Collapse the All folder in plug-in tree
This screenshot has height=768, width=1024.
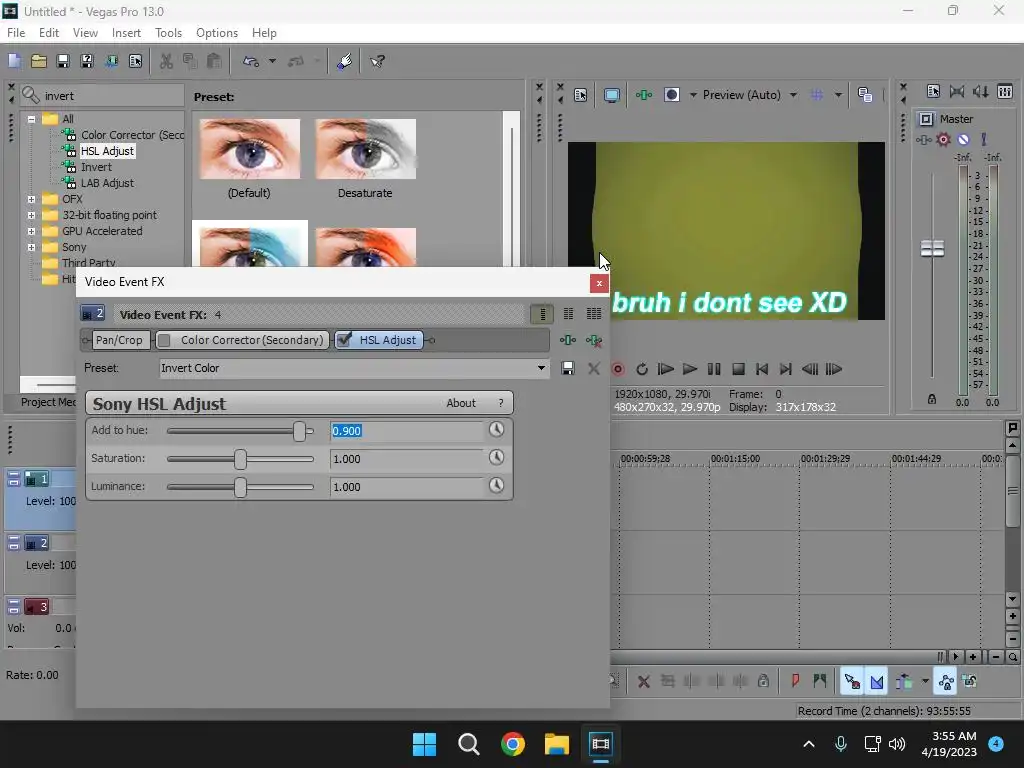point(31,119)
